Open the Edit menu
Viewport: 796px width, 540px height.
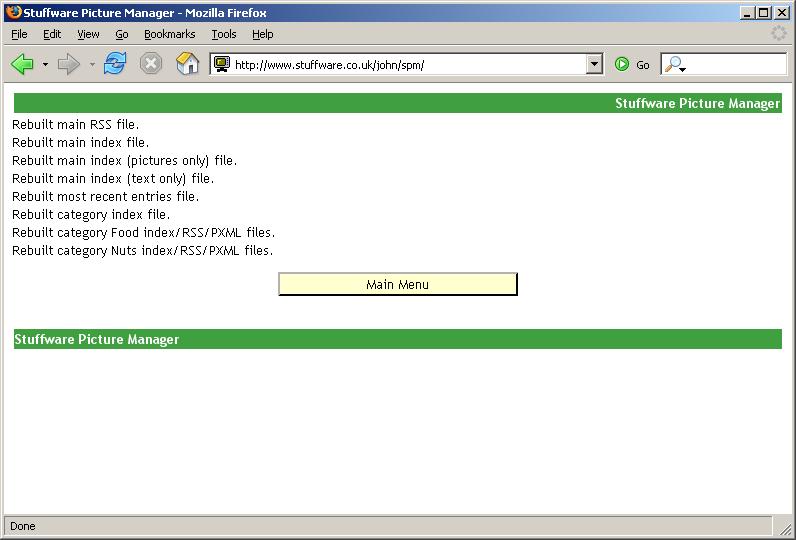(52, 34)
